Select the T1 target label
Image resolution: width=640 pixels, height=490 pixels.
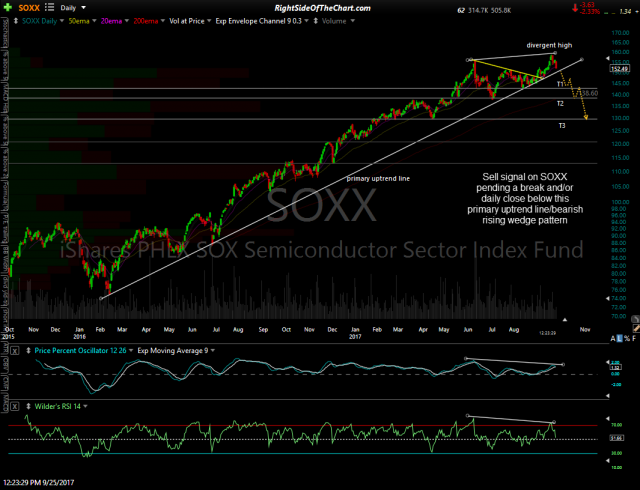tap(560, 84)
